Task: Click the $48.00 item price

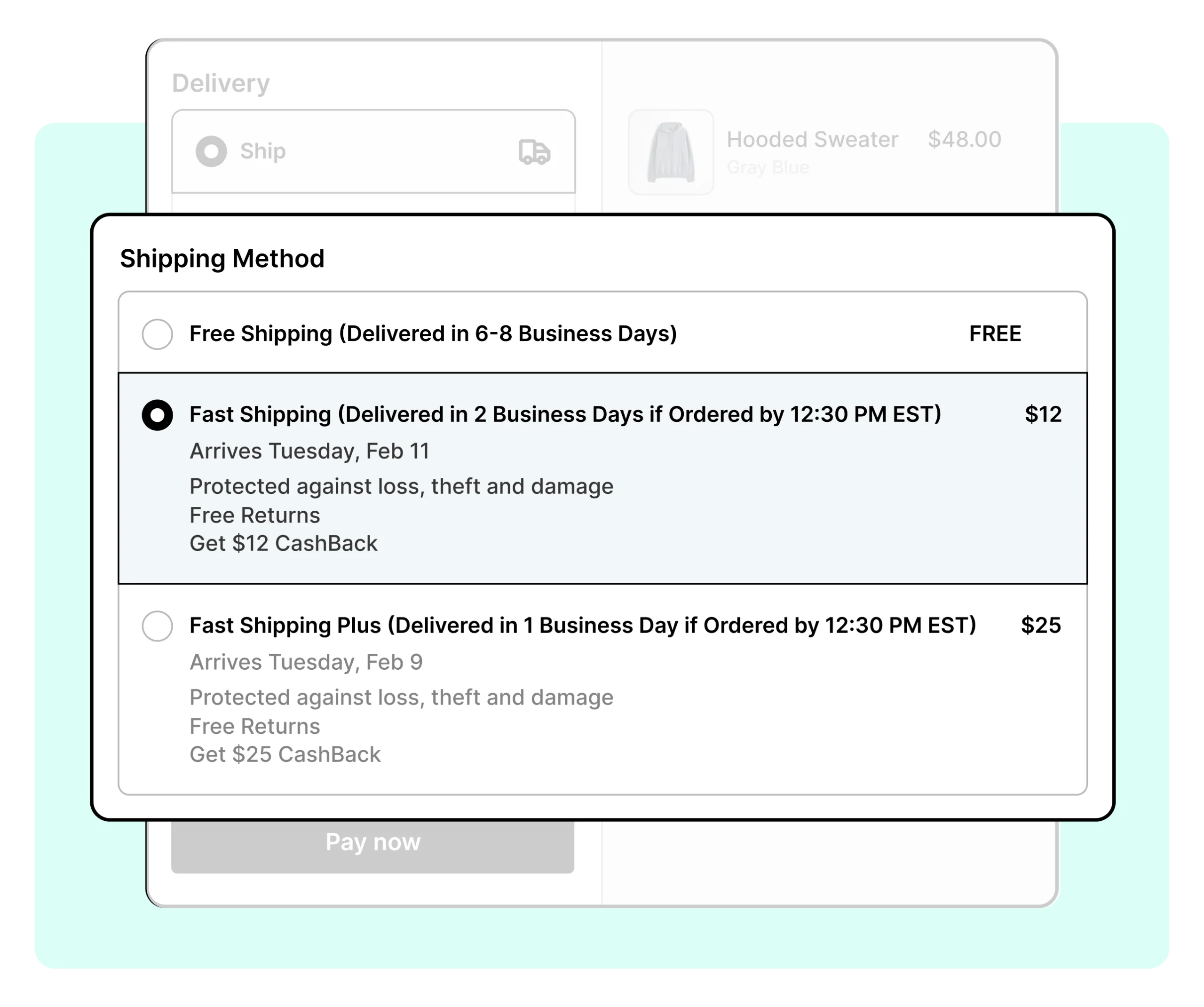Action: (964, 139)
